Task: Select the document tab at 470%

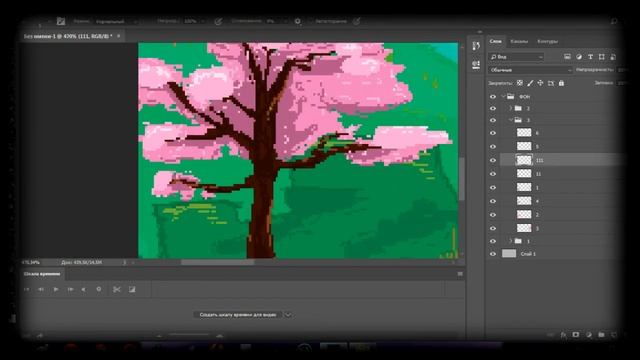Action: coord(68,36)
